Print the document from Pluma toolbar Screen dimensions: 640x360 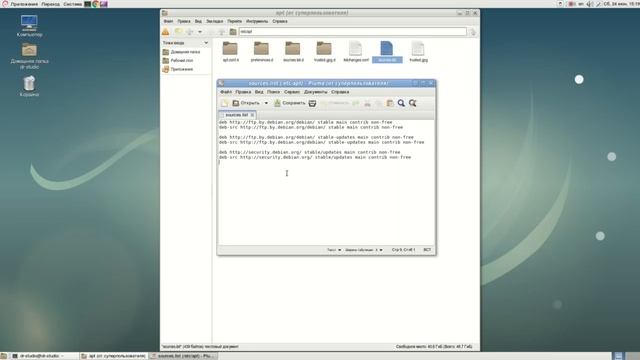pyautogui.click(x=312, y=103)
